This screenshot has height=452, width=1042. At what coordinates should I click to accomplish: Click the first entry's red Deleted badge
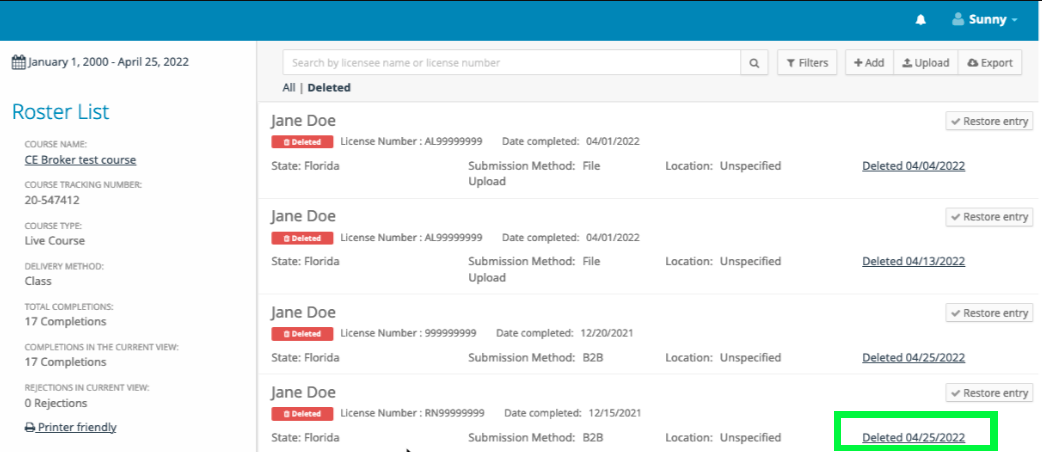point(301,142)
